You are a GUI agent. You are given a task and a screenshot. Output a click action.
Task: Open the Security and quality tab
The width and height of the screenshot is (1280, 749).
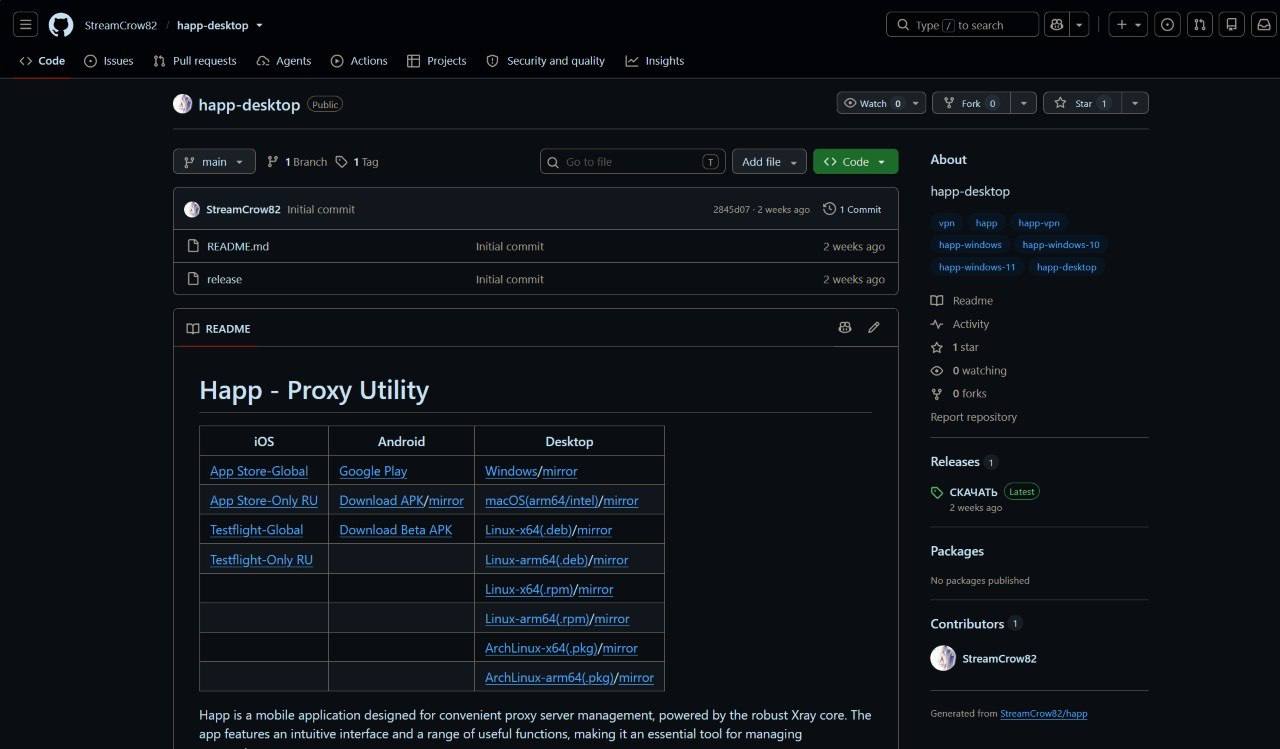point(546,61)
